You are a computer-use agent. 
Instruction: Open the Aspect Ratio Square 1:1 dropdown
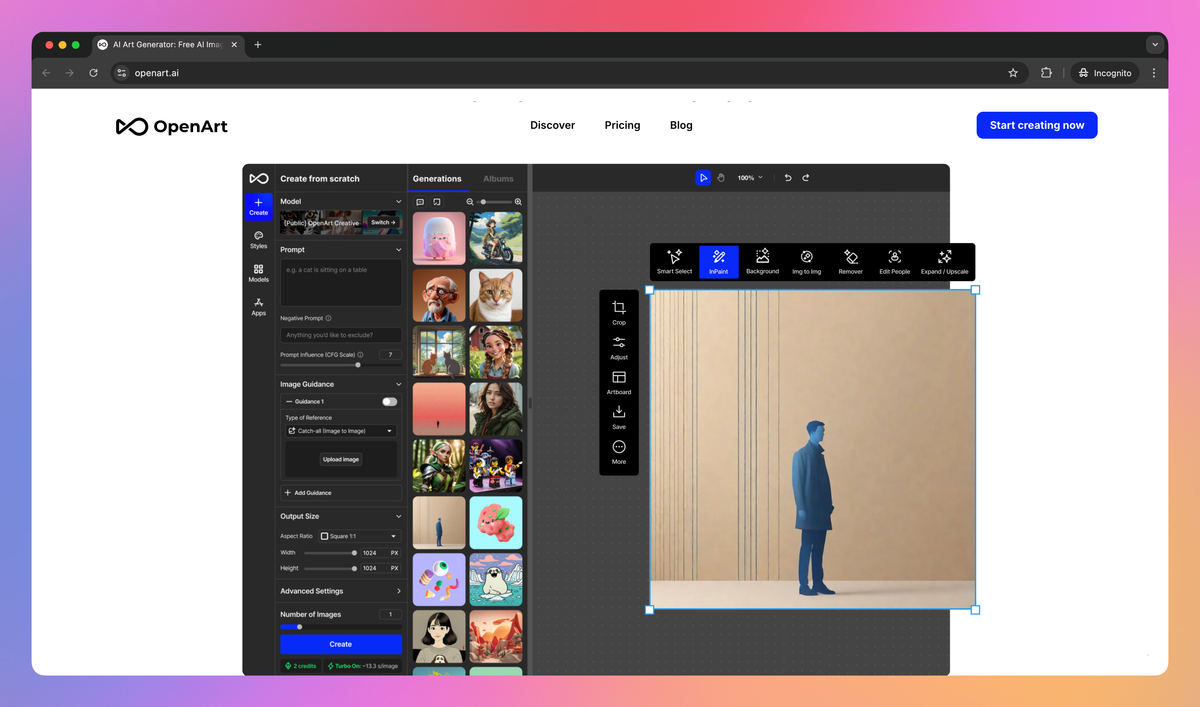pyautogui.click(x=358, y=536)
